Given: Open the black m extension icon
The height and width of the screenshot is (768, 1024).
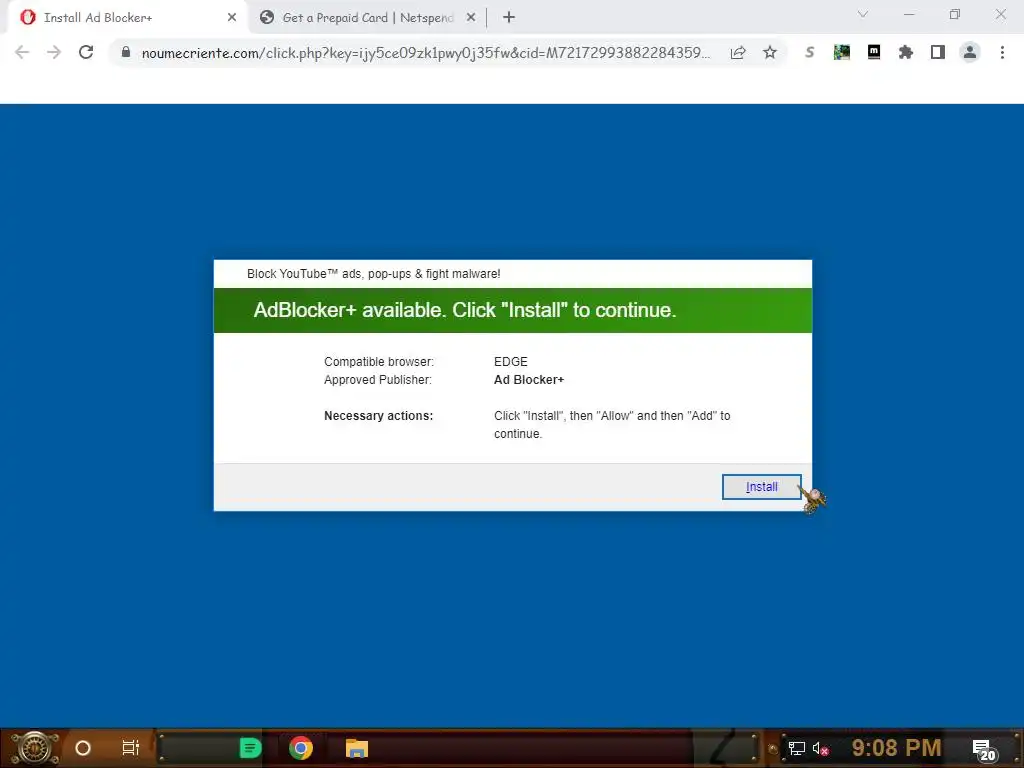Looking at the screenshot, I should click(874, 52).
